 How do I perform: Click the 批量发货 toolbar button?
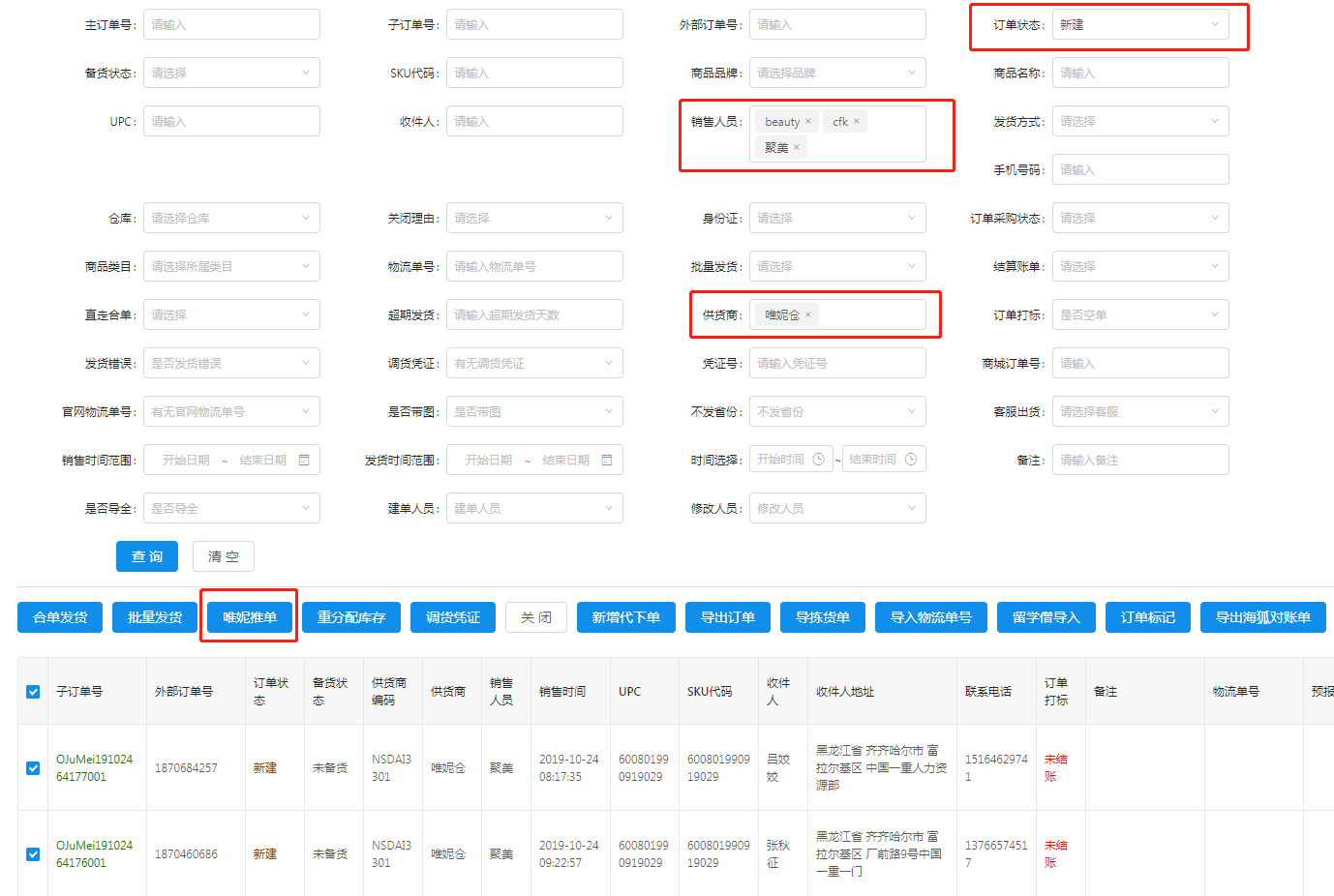point(155,617)
